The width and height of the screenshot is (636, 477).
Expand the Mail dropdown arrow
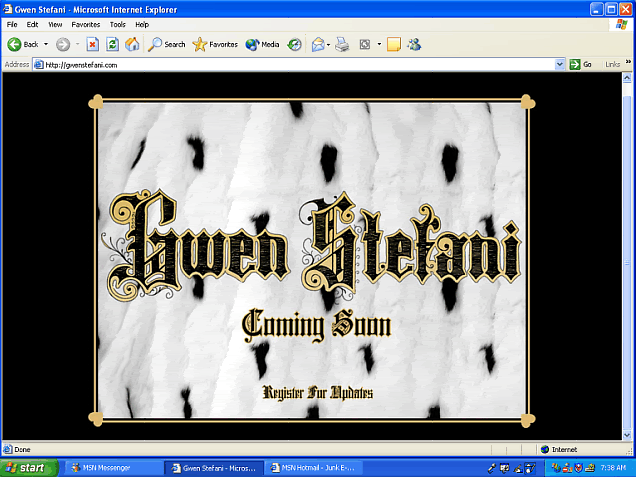coord(329,44)
